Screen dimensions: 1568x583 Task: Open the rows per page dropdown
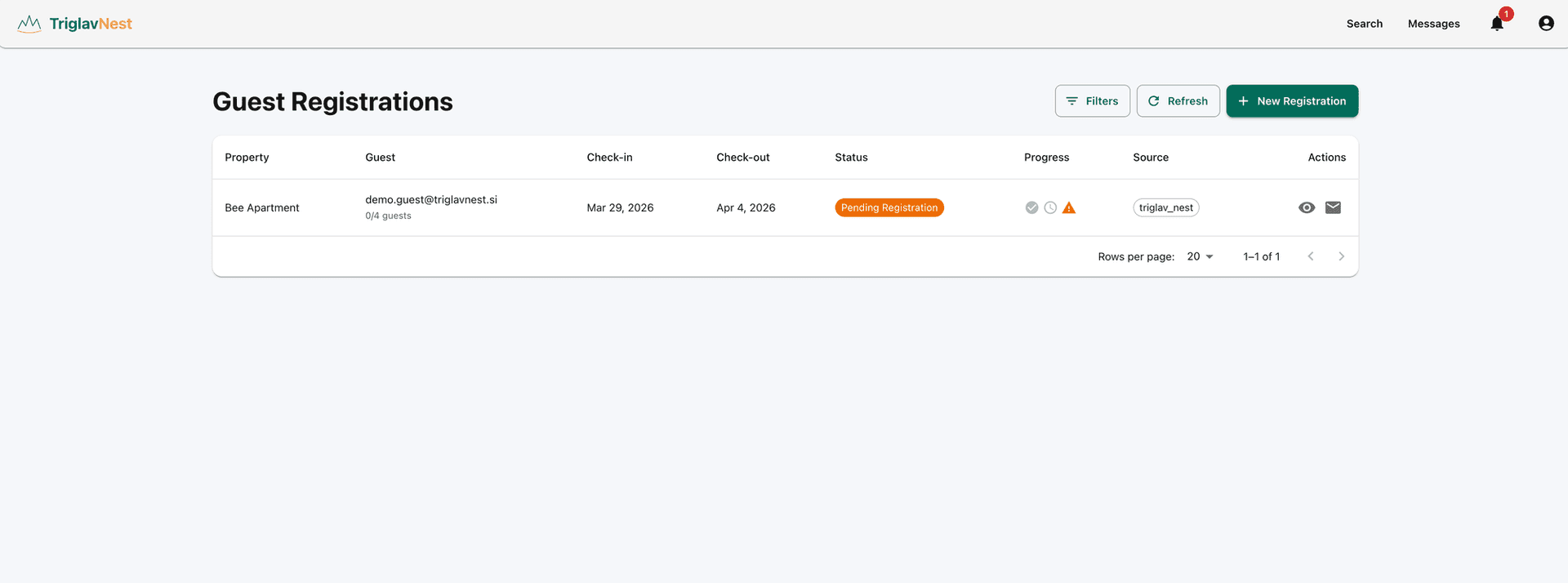1200,256
